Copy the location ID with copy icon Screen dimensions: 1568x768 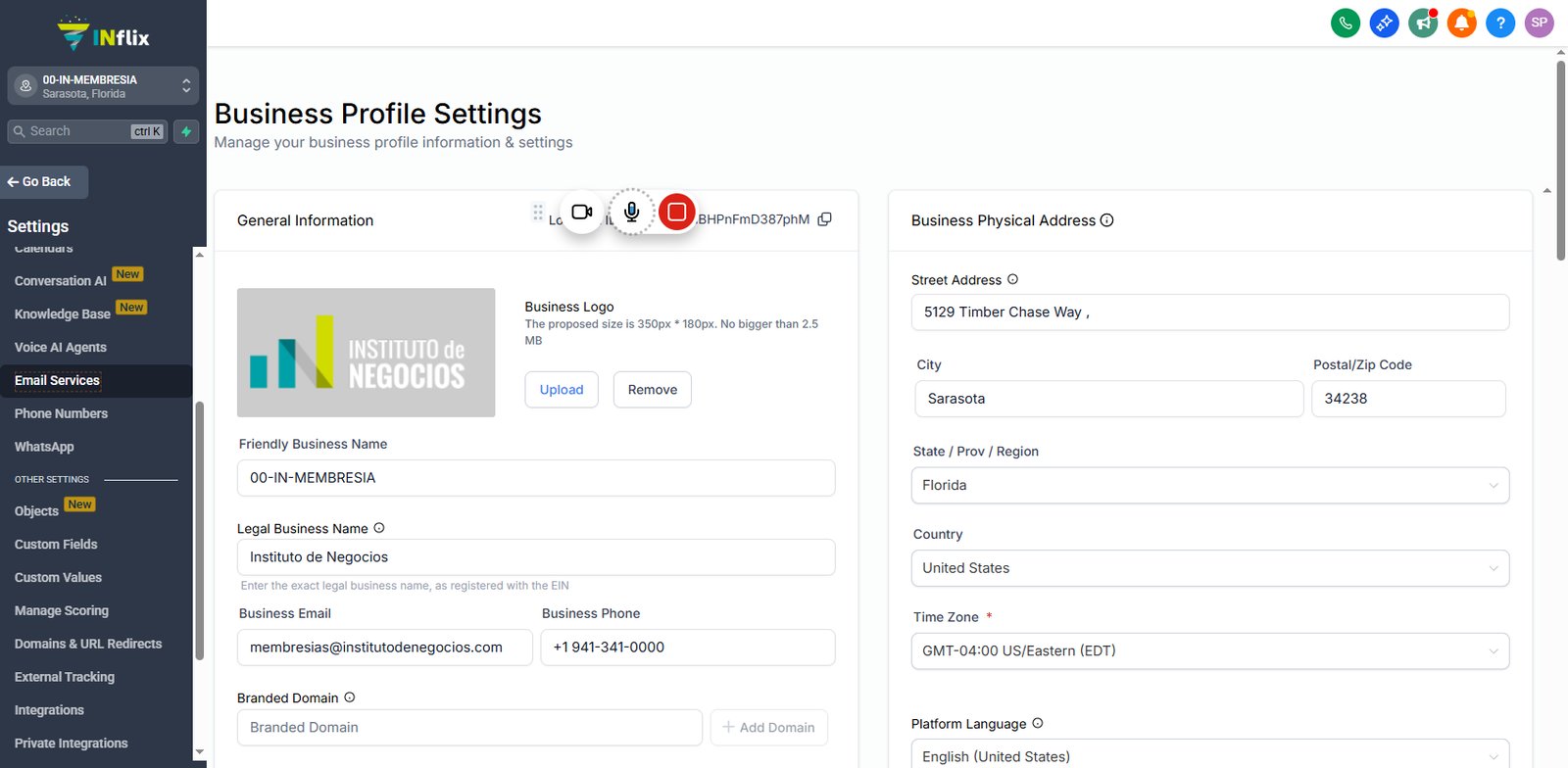click(824, 219)
